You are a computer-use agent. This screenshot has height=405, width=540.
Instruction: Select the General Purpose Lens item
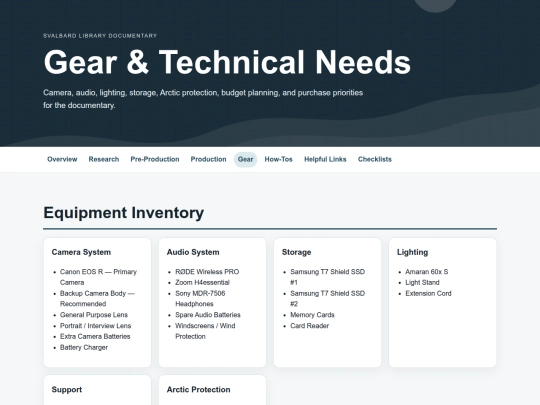click(94, 315)
